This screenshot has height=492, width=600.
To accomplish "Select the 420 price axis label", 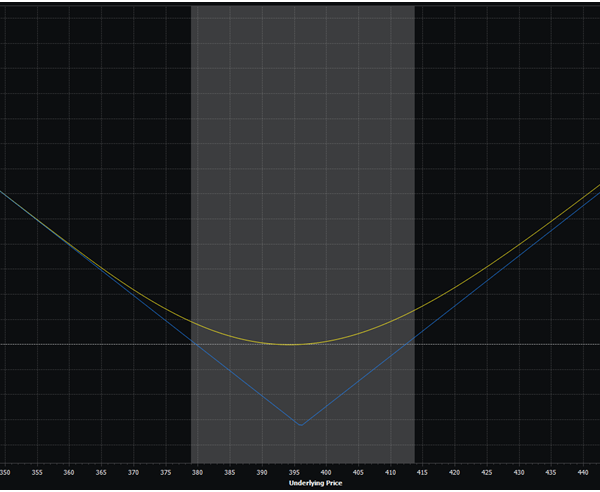I will point(454,471).
